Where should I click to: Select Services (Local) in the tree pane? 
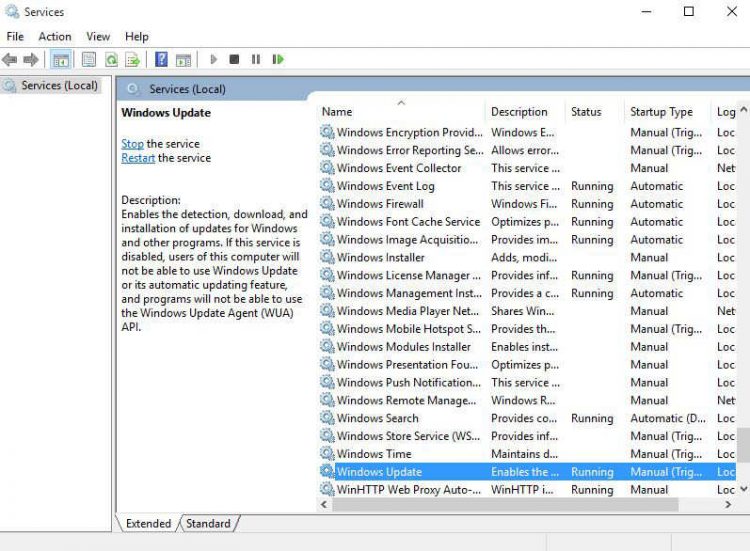[x=51, y=86]
